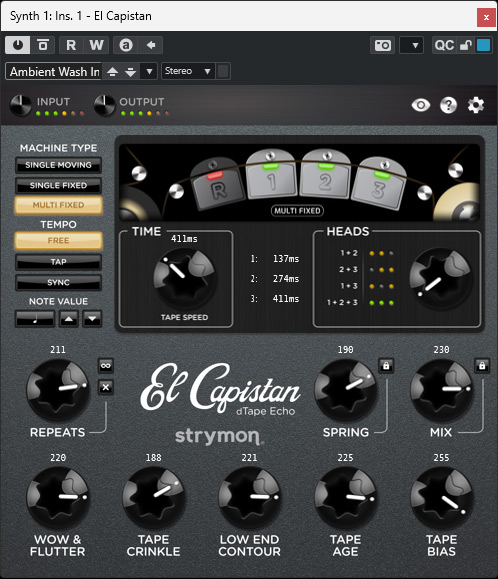Image resolution: width=498 pixels, height=579 pixels.
Task: Toggle the MIX lock icon
Action: (x=482, y=366)
